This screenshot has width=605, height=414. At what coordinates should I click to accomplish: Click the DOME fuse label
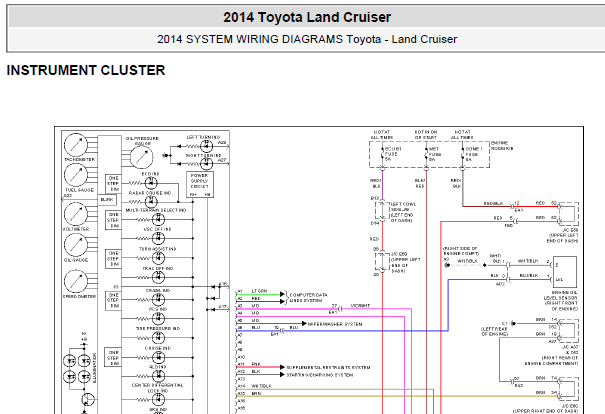pyautogui.click(x=473, y=154)
